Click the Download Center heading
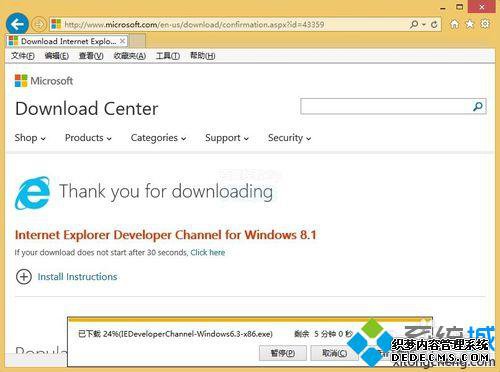The image size is (500, 372). [x=87, y=109]
